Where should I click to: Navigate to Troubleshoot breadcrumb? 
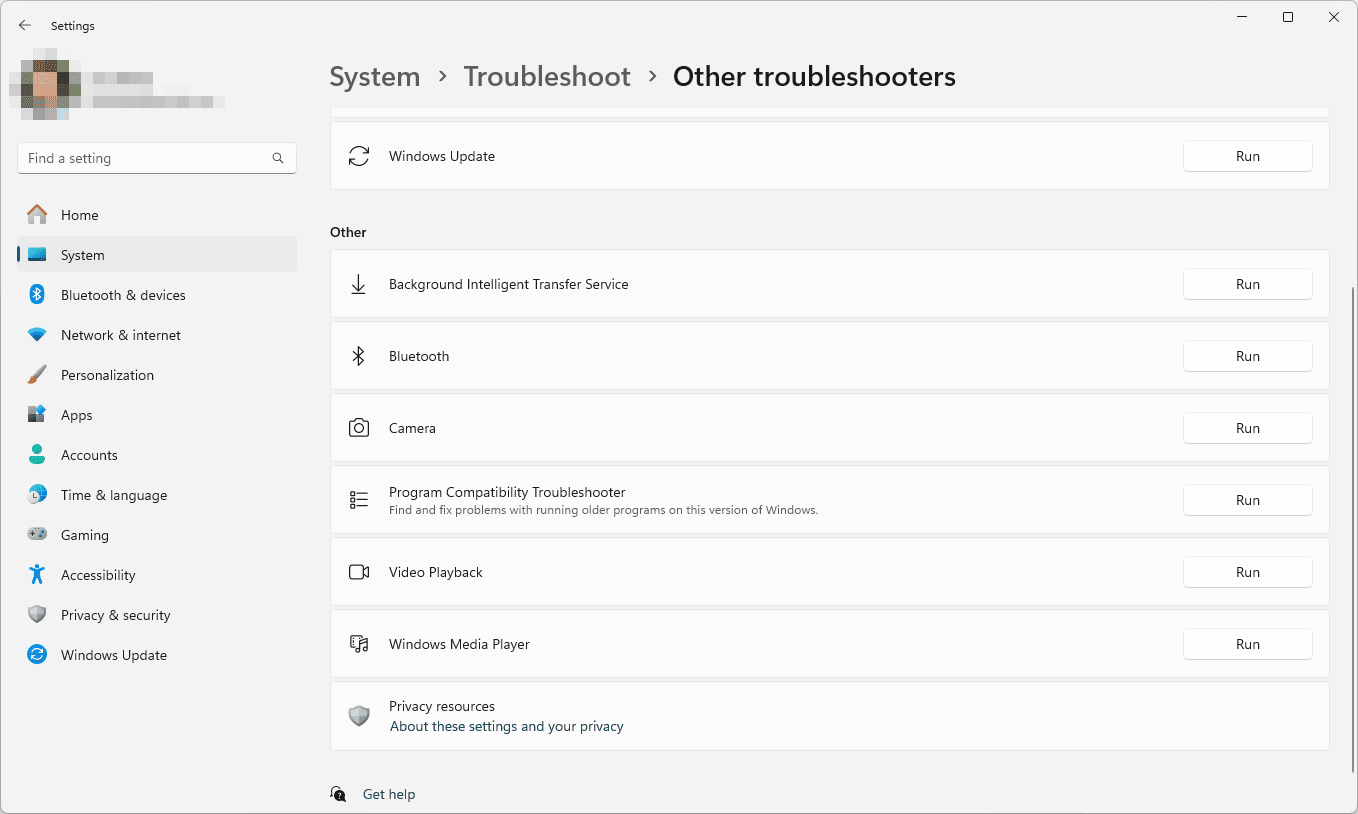(x=547, y=77)
